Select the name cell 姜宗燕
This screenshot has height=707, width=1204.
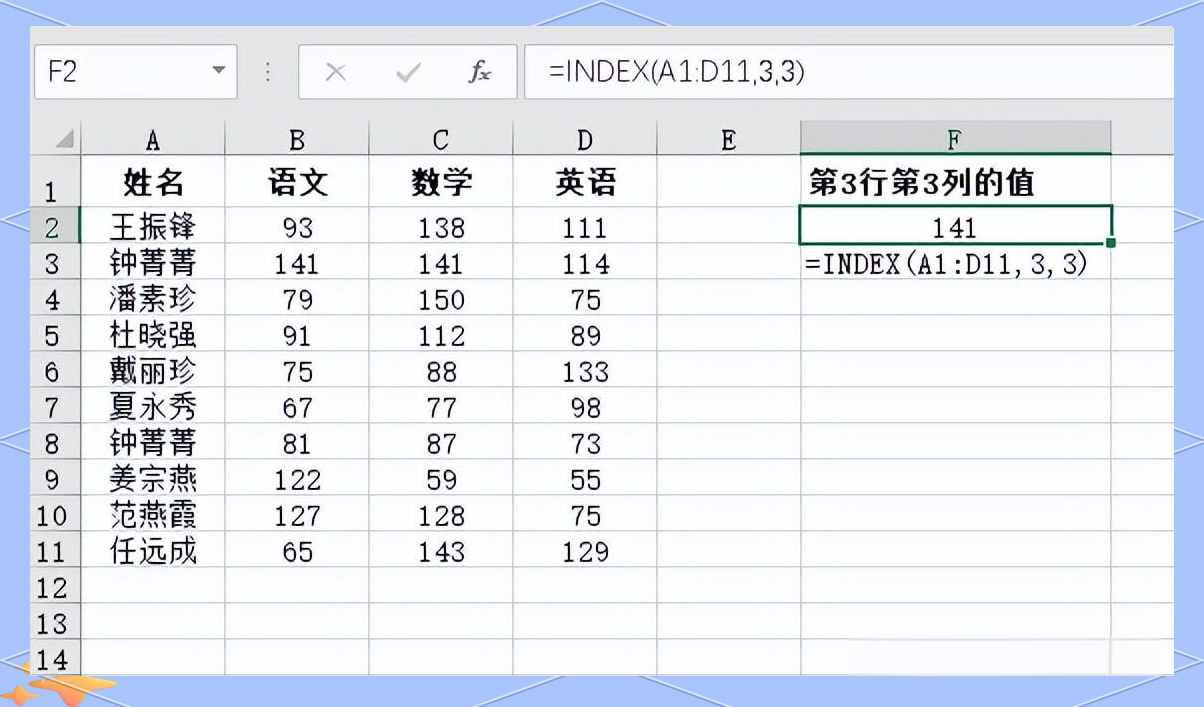point(153,479)
